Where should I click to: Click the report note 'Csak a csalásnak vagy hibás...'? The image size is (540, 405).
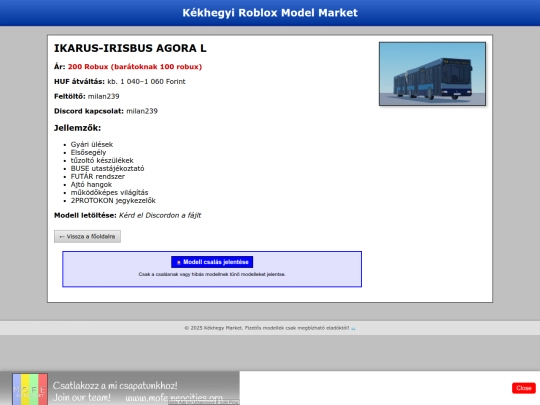212,274
